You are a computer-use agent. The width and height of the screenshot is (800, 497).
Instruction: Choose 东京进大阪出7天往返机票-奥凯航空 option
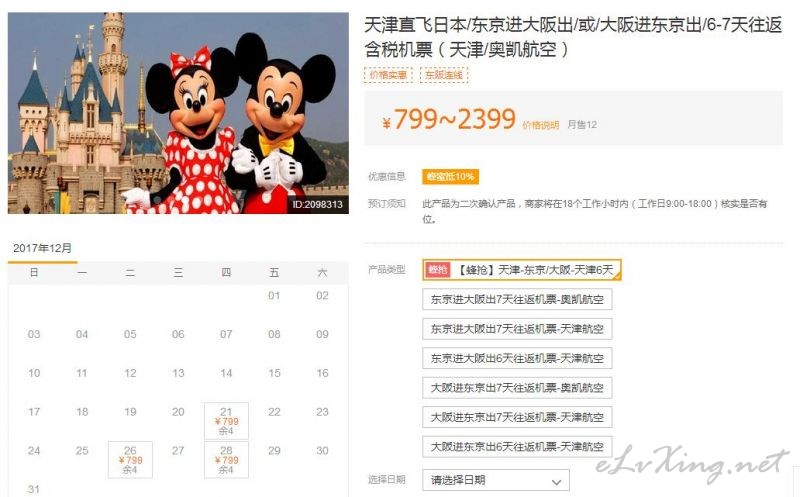tap(517, 300)
